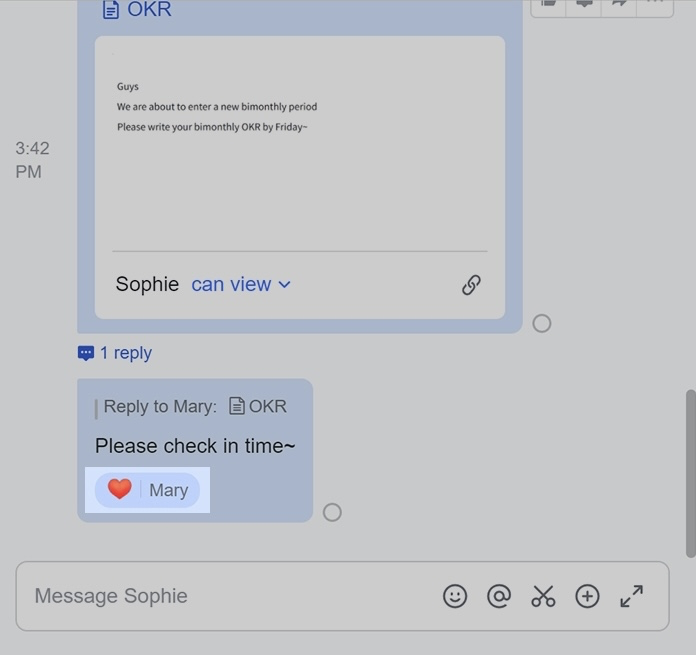Open the OKR document preview card
This screenshot has width=696, height=655.
click(300, 178)
